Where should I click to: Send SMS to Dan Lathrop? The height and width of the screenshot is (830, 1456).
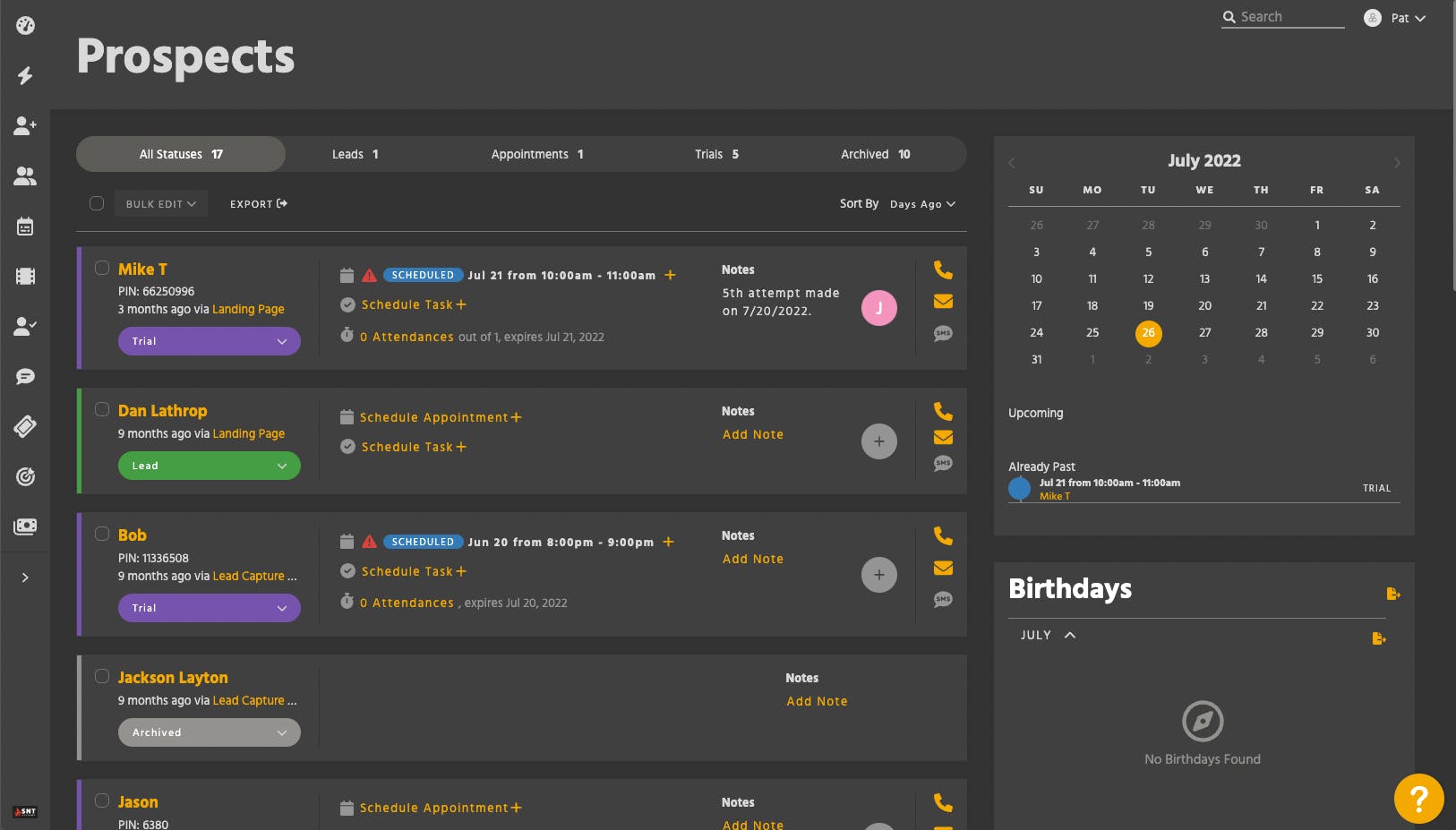[943, 463]
